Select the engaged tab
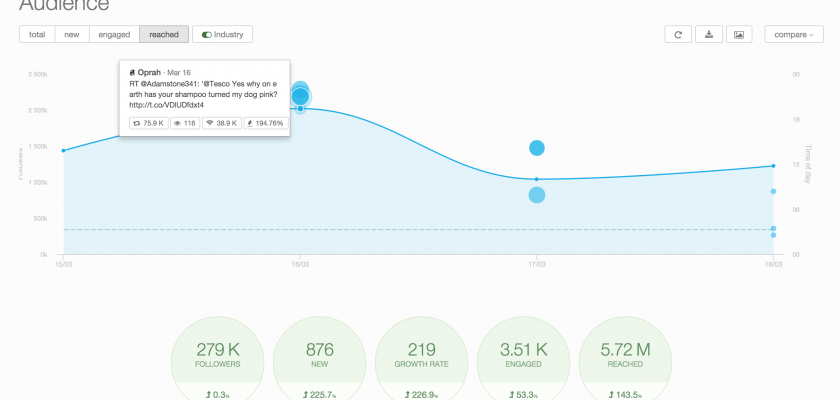Screen dimensions: 840x400 click(x=114, y=35)
